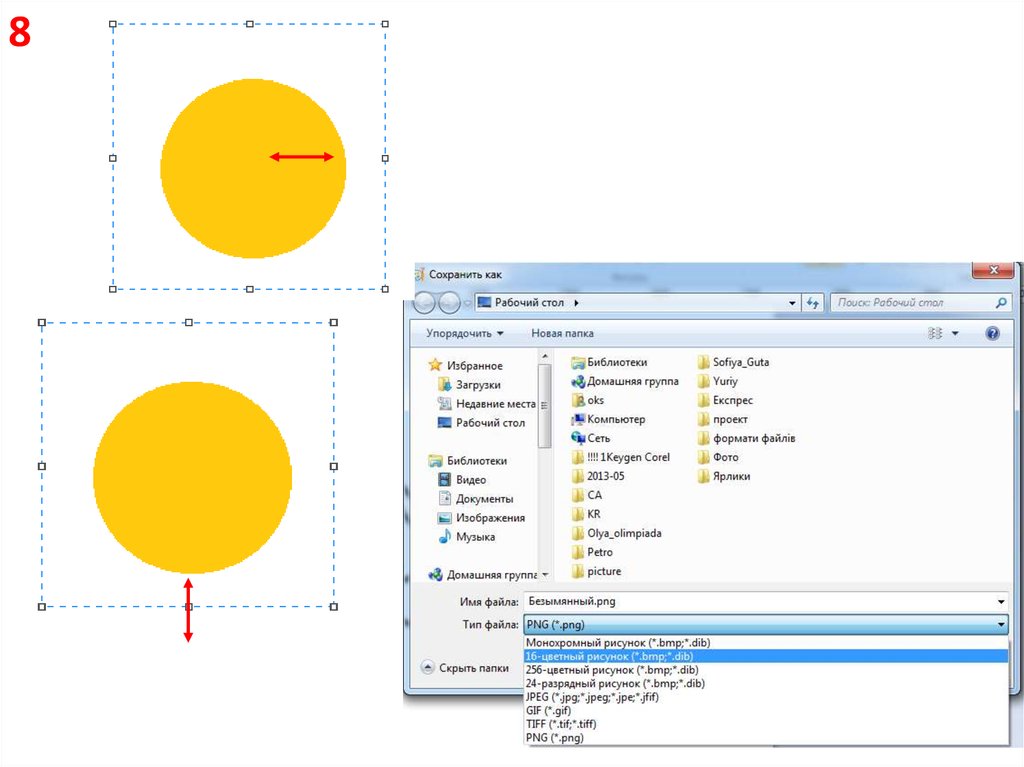1024x767 pixels.
Task: Select the Sofiya_Guta folder
Action: point(740,362)
